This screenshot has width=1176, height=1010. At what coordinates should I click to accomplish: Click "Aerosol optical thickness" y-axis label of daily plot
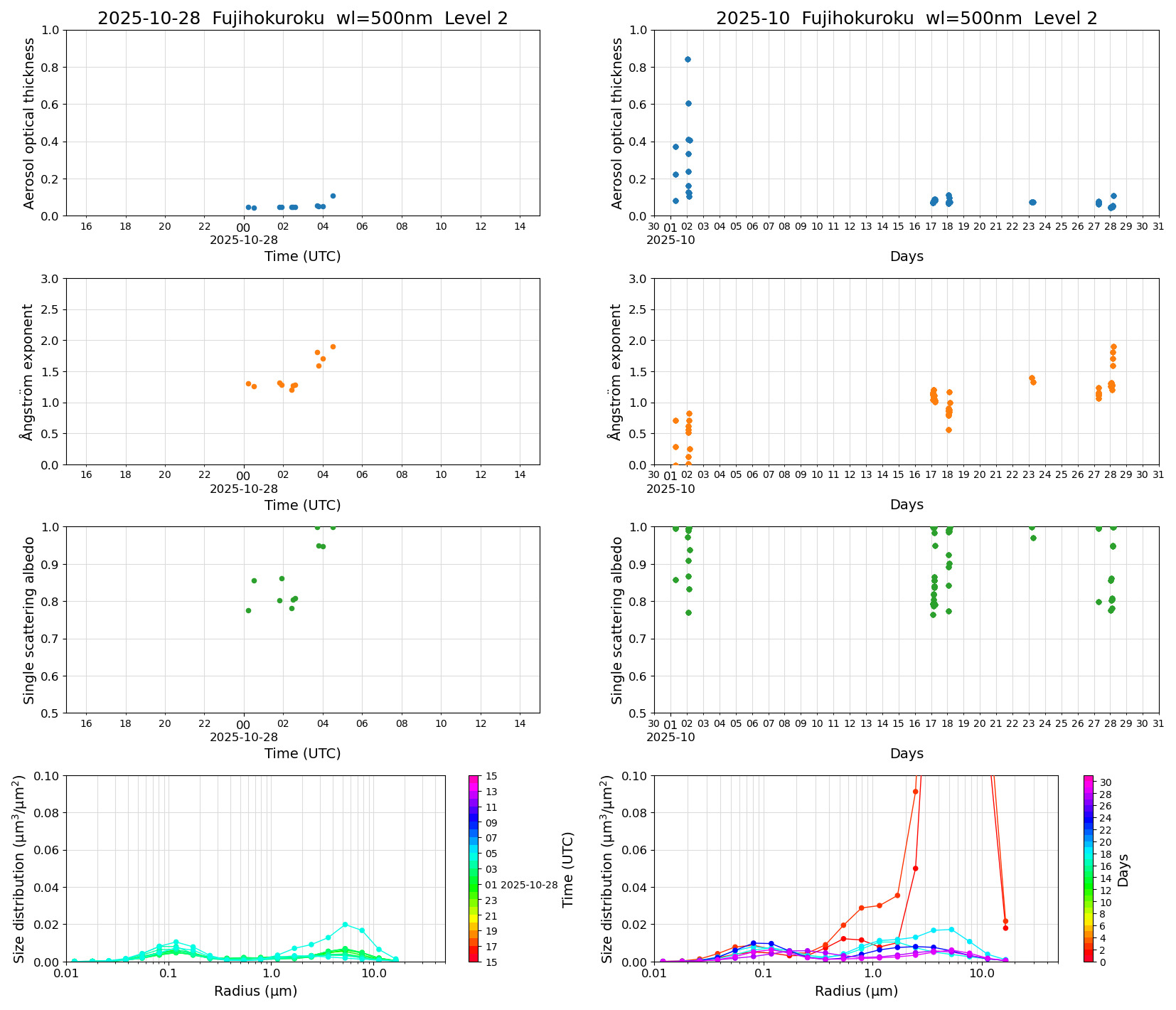point(29,123)
